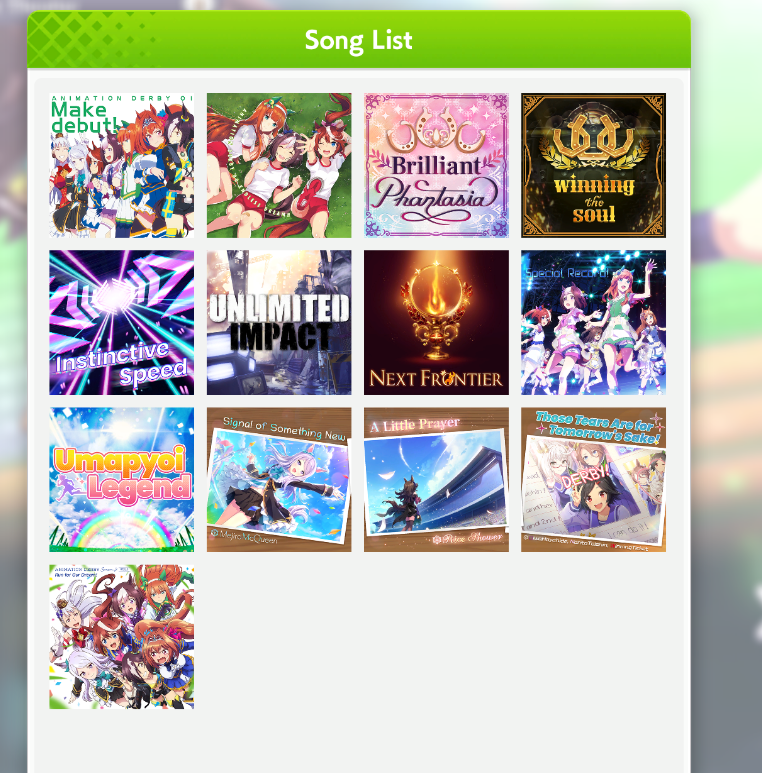Viewport: 762px width, 773px height.
Task: Choose the Next Frontier trophy cover
Action: tap(436, 322)
